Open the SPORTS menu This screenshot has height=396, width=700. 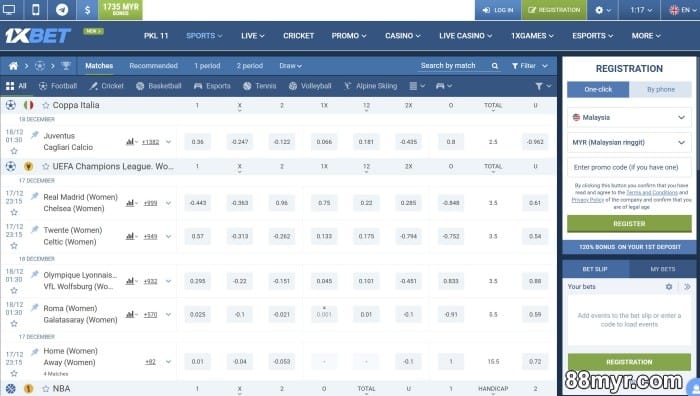(204, 36)
